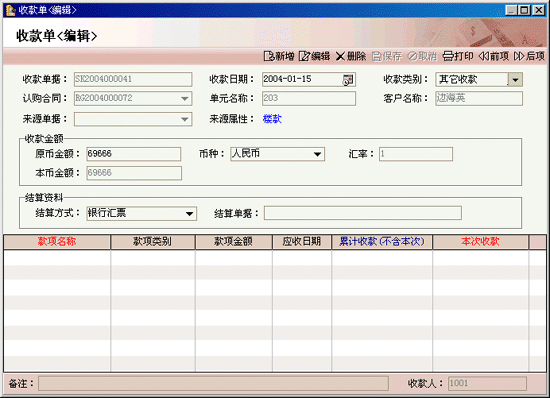The image size is (550, 398).
Task: Click the 新增 (New) toolbar button
Action: pos(279,56)
